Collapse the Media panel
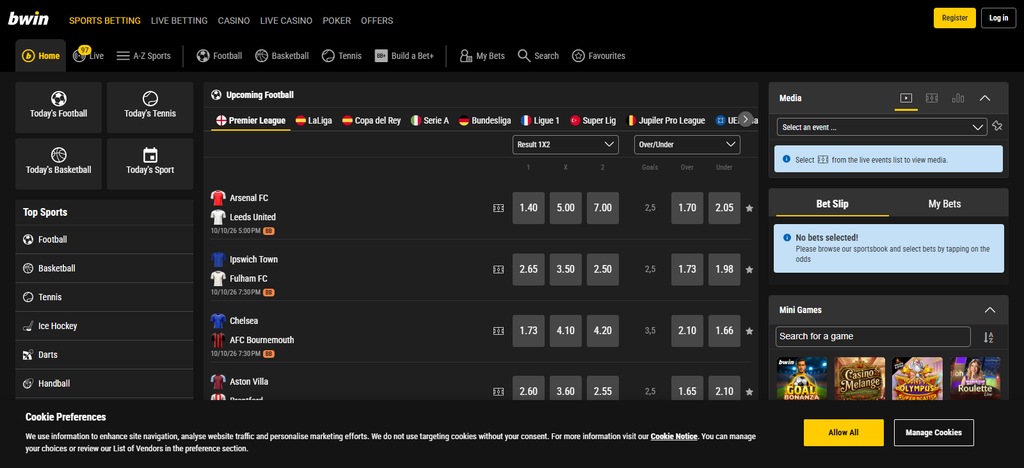This screenshot has width=1024, height=468. coord(985,98)
